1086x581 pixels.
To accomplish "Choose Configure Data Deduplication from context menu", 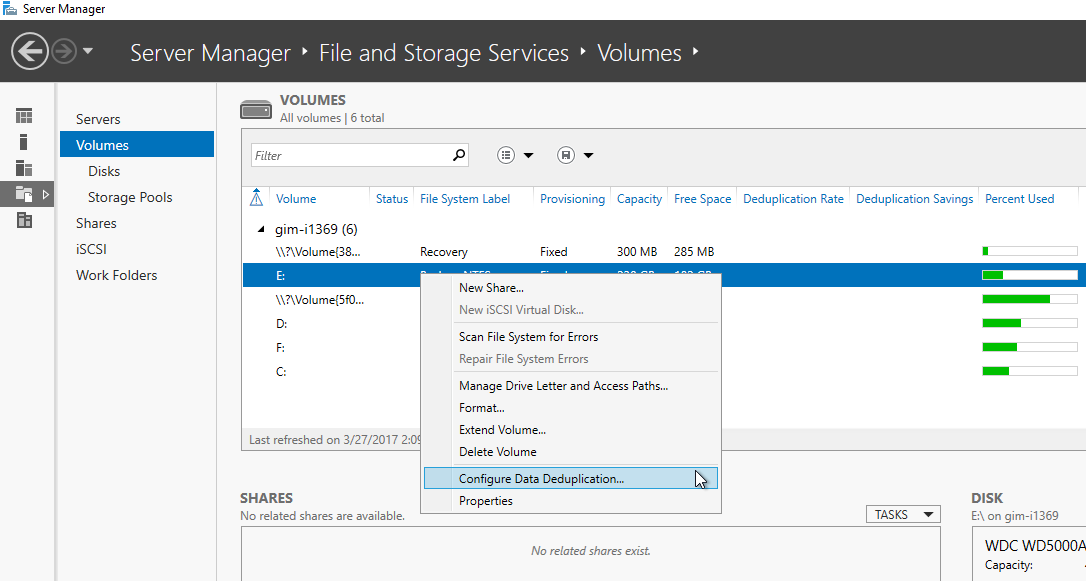I will 541,479.
